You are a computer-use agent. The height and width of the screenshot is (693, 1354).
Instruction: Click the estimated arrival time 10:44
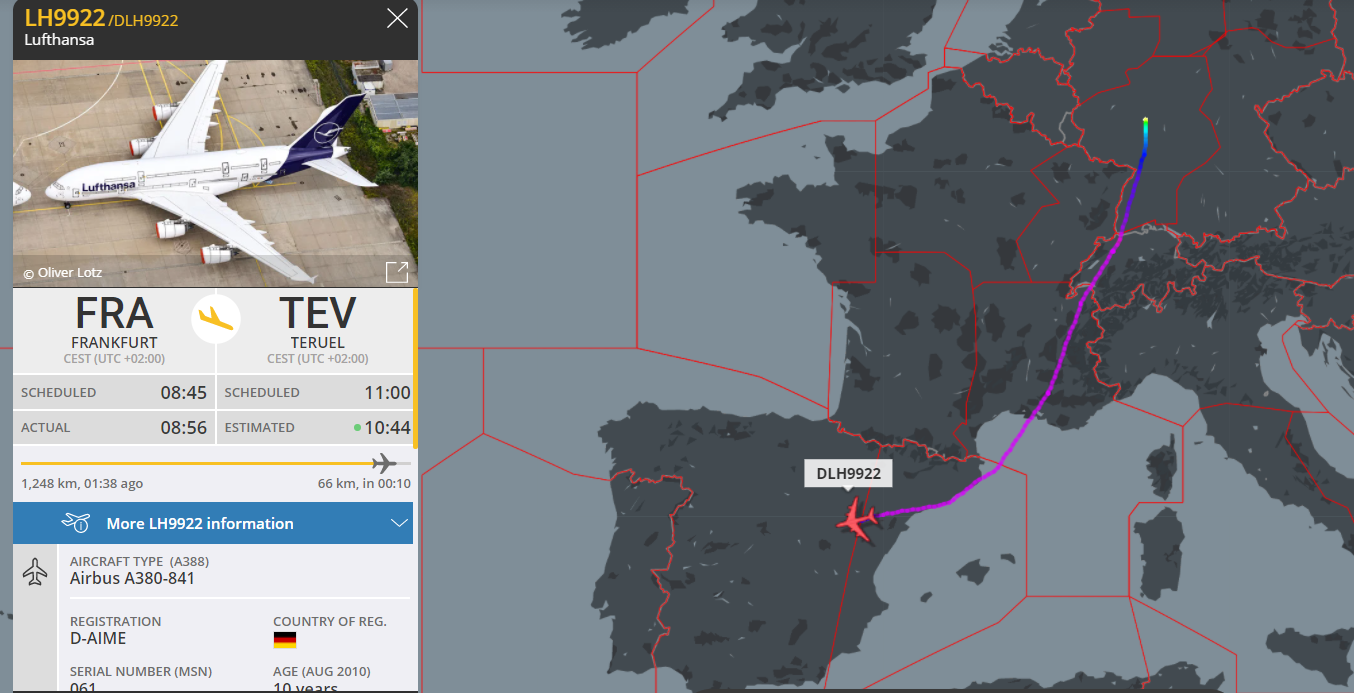(387, 427)
